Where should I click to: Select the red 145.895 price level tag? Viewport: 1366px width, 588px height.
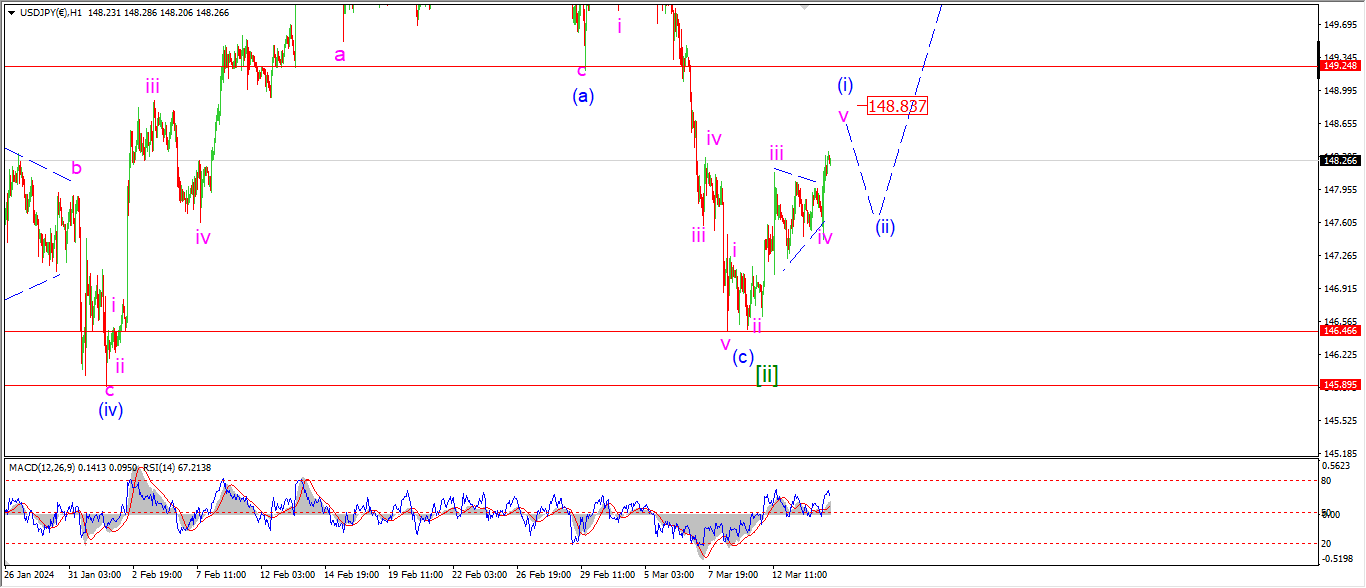click(1339, 385)
